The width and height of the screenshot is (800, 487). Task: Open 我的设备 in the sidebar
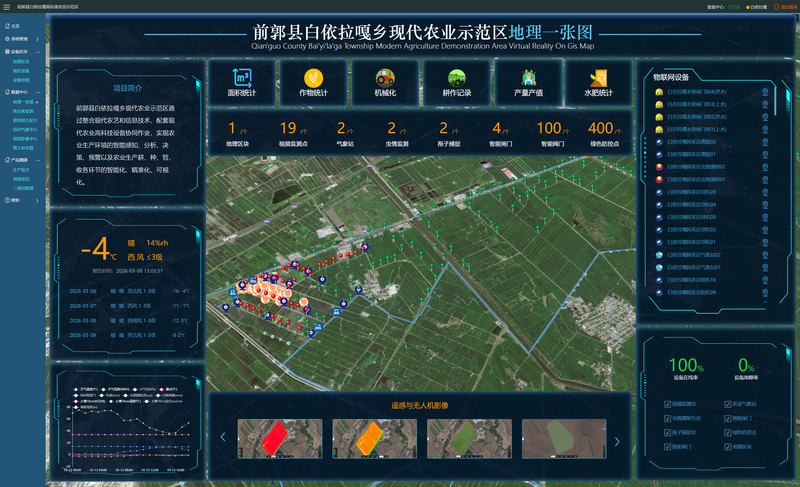(x=21, y=71)
